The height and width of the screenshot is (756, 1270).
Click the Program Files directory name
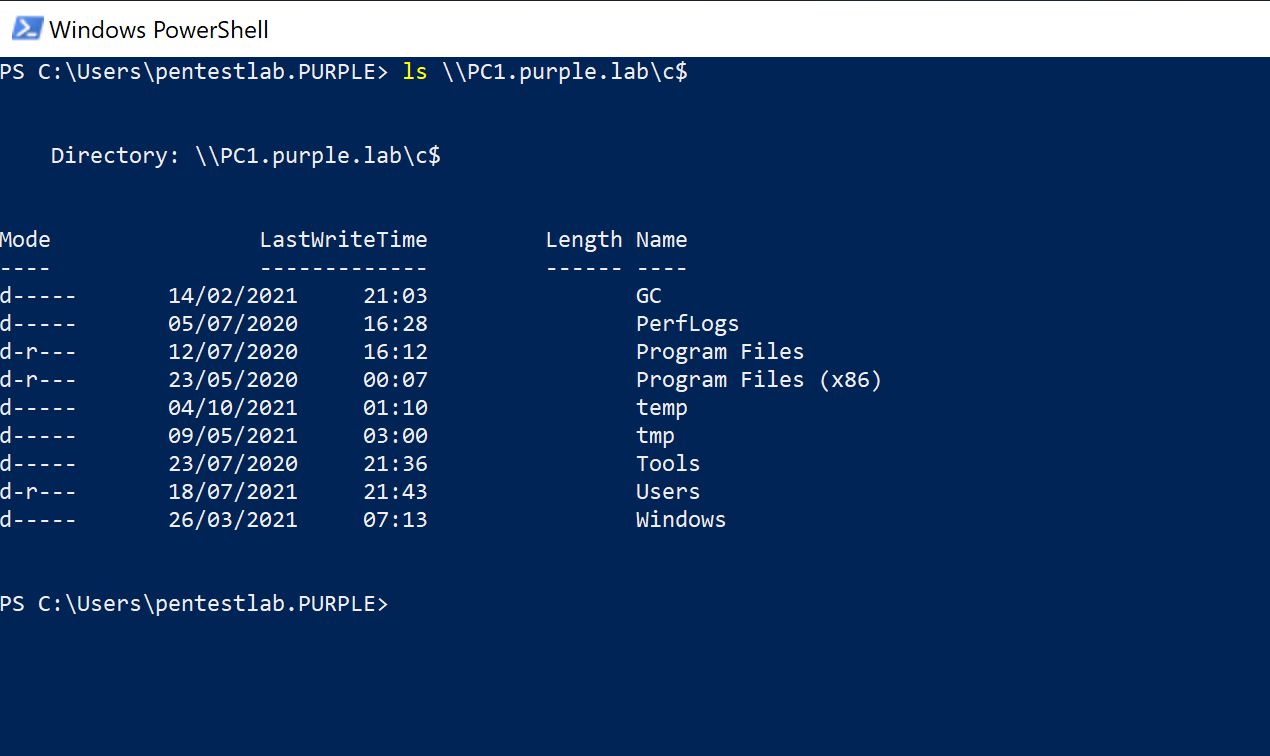pos(720,352)
